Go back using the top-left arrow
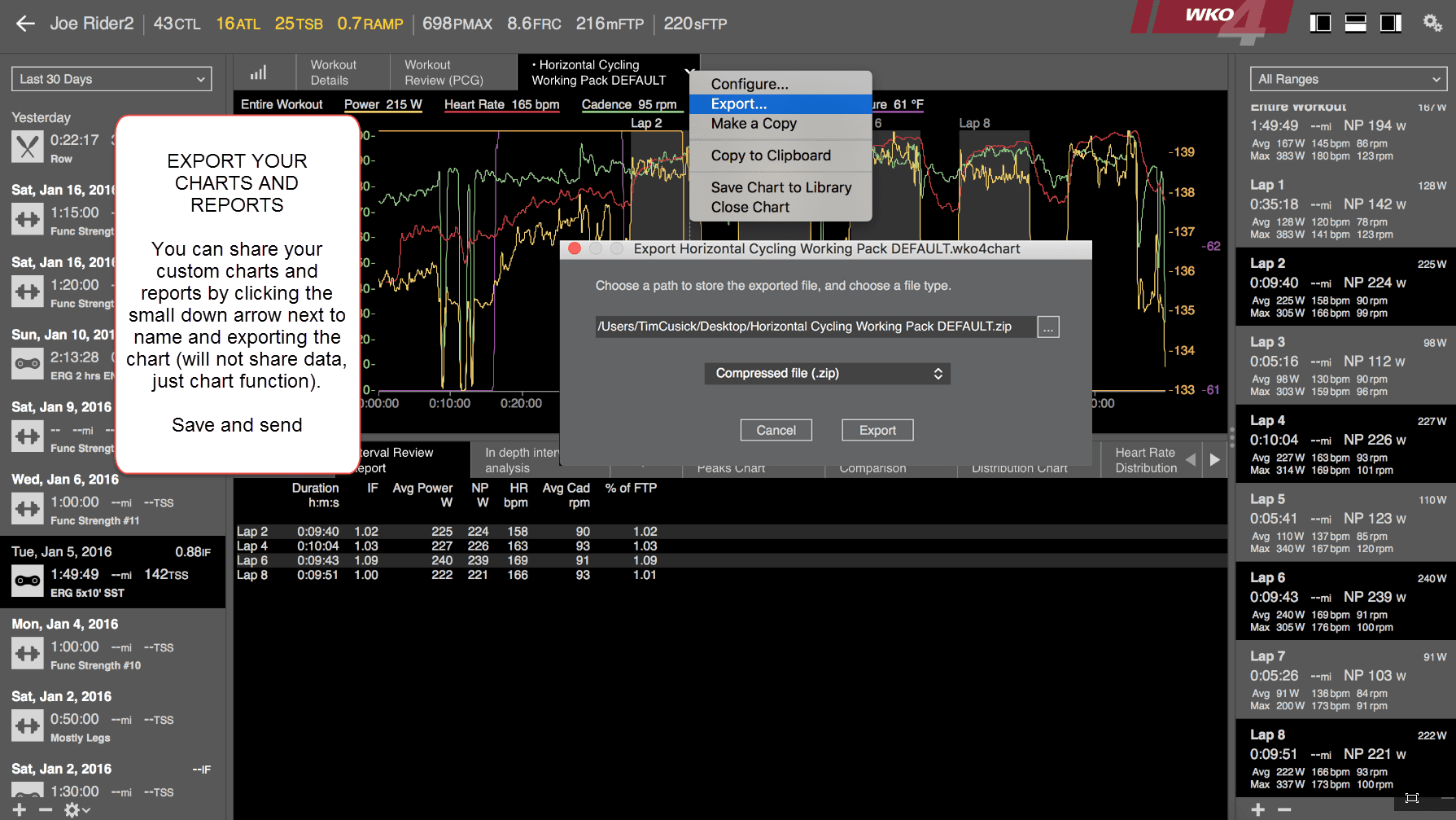The image size is (1456, 820). coord(25,24)
